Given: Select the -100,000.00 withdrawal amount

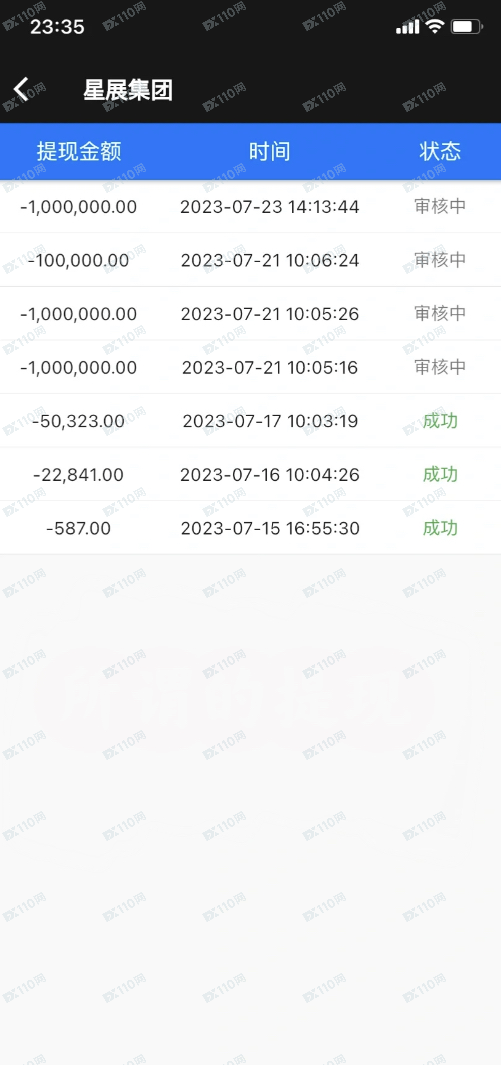Looking at the screenshot, I should coord(79,260).
